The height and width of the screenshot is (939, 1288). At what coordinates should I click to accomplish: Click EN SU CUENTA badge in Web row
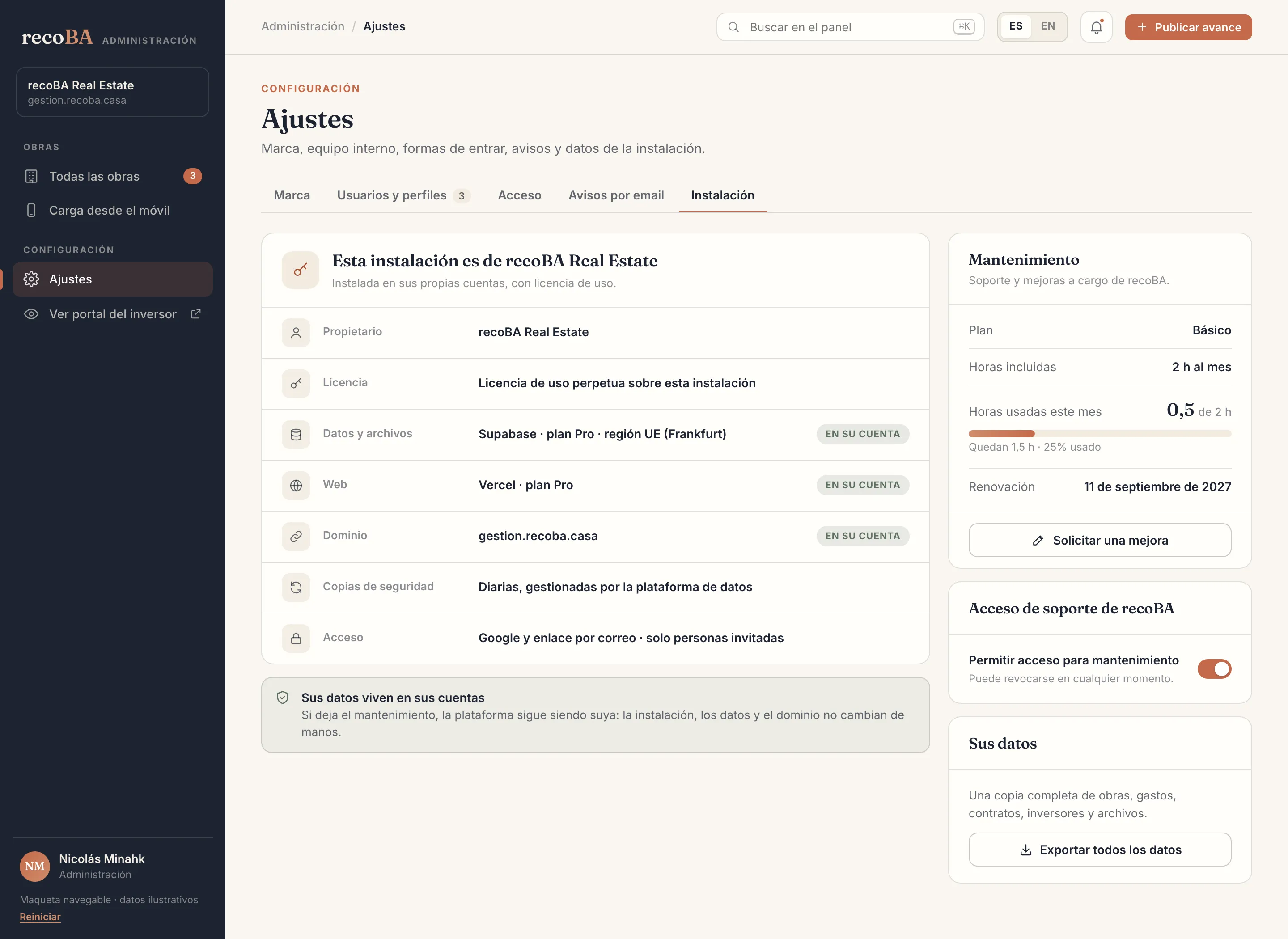click(862, 485)
